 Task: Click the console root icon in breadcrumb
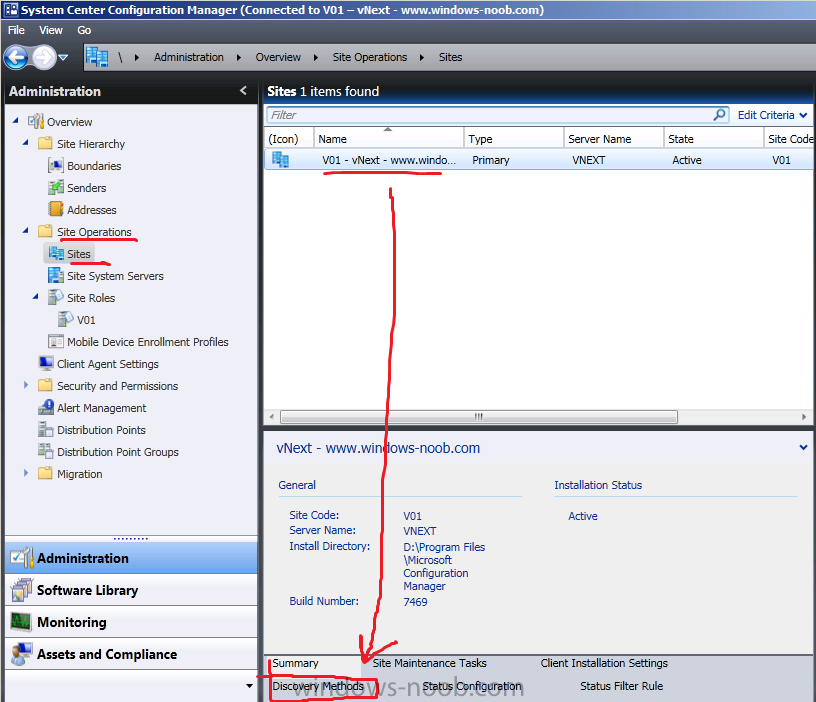click(97, 57)
